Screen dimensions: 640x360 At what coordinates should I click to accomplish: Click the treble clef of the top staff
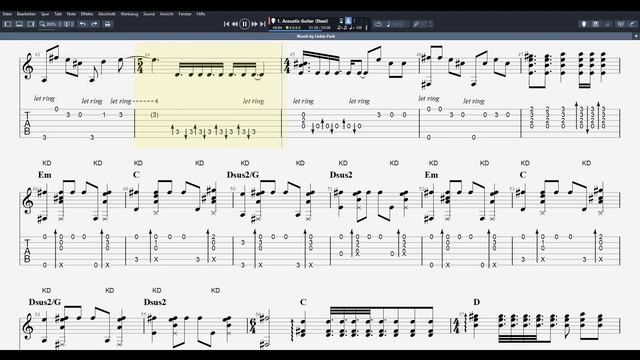pyautogui.click(x=28, y=66)
